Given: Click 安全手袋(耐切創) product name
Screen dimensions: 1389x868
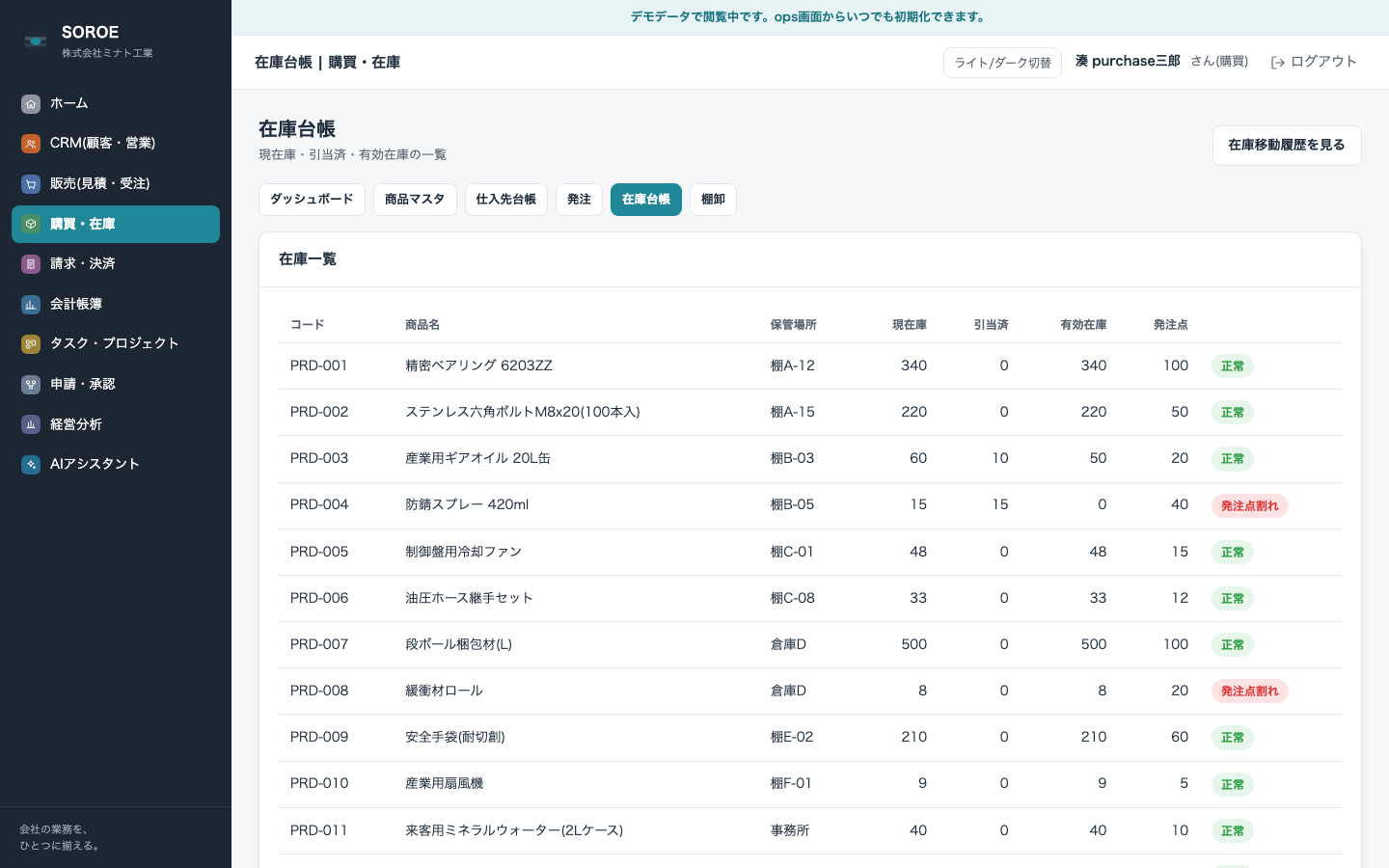Looking at the screenshot, I should tap(455, 737).
